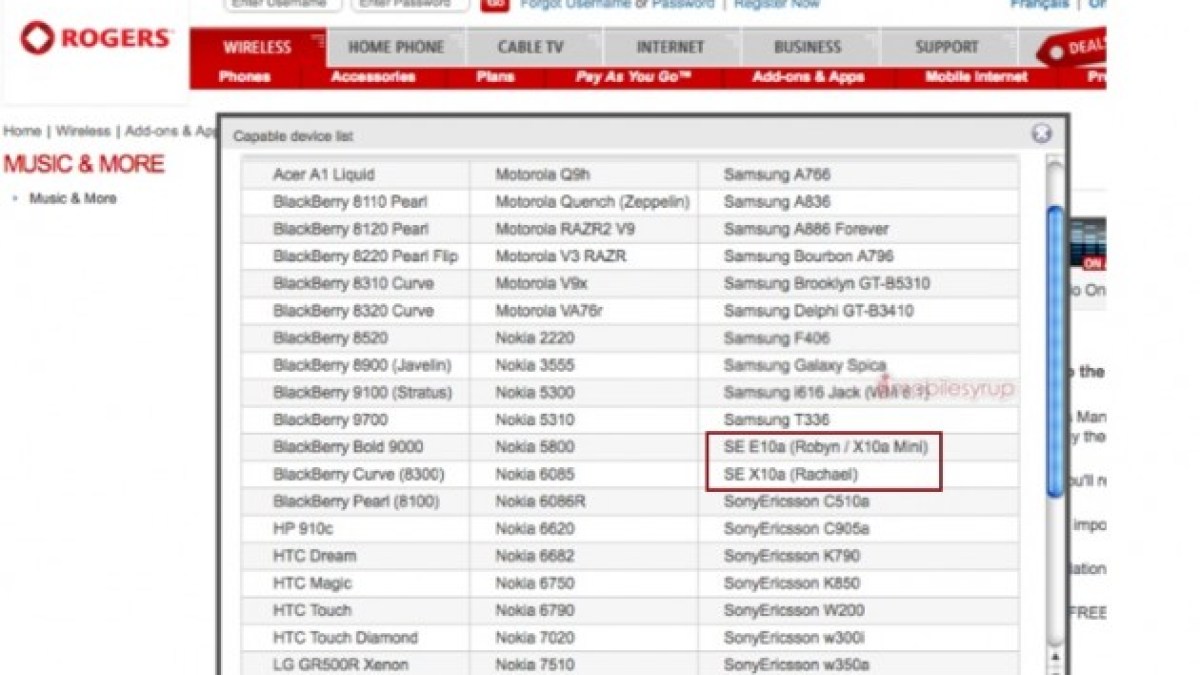The image size is (1200, 675).
Task: Click the red Go login button
Action: (x=492, y=4)
